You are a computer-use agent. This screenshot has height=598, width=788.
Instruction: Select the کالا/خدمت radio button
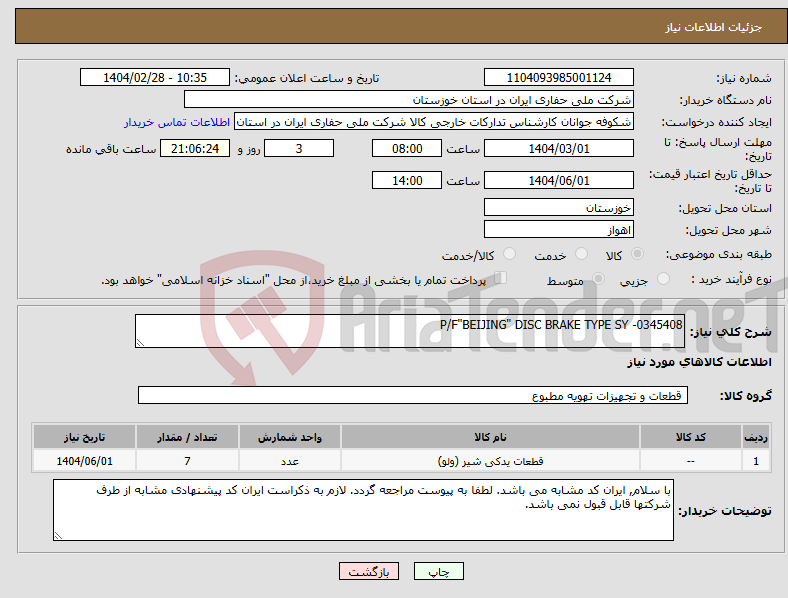[510, 254]
